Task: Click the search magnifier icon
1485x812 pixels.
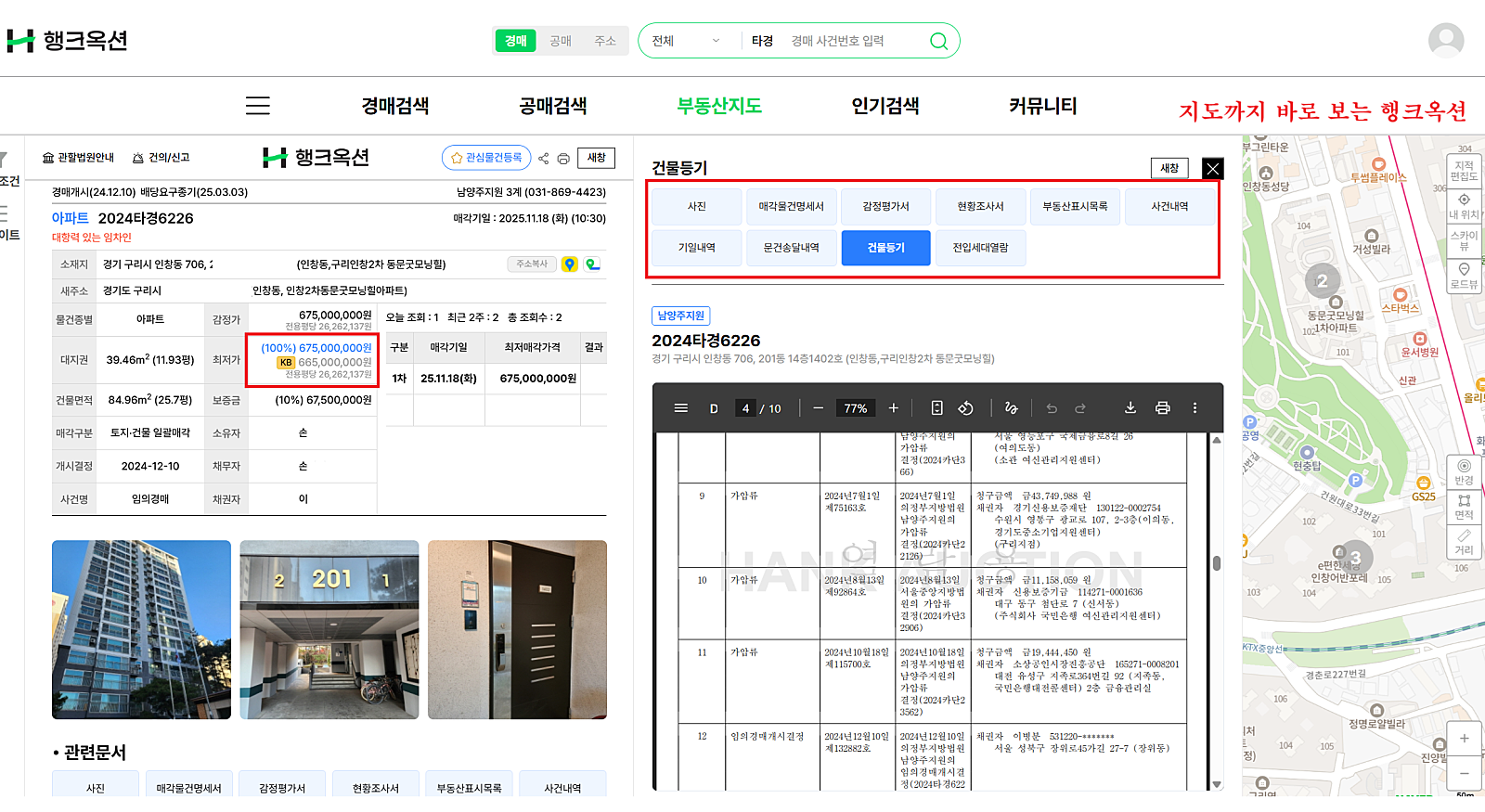Action: [x=938, y=41]
